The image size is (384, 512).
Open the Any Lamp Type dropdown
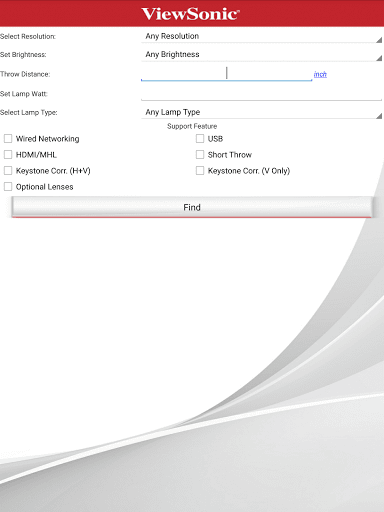click(262, 112)
